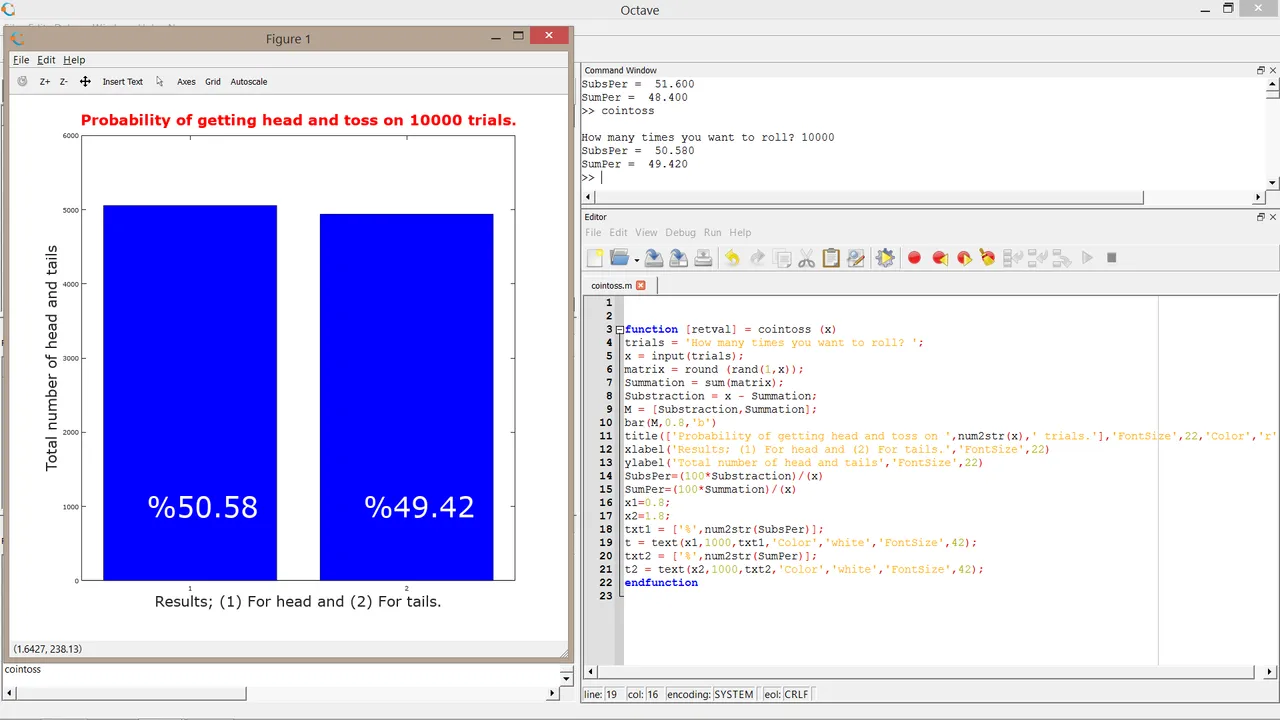
Task: Open Find and Replace in the Editor
Action: (x=855, y=258)
